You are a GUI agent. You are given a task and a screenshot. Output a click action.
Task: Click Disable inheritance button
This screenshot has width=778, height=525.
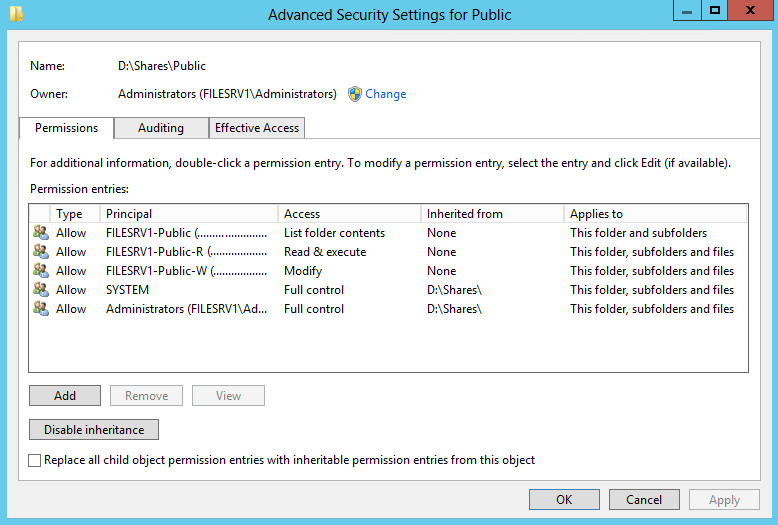[x=94, y=430]
